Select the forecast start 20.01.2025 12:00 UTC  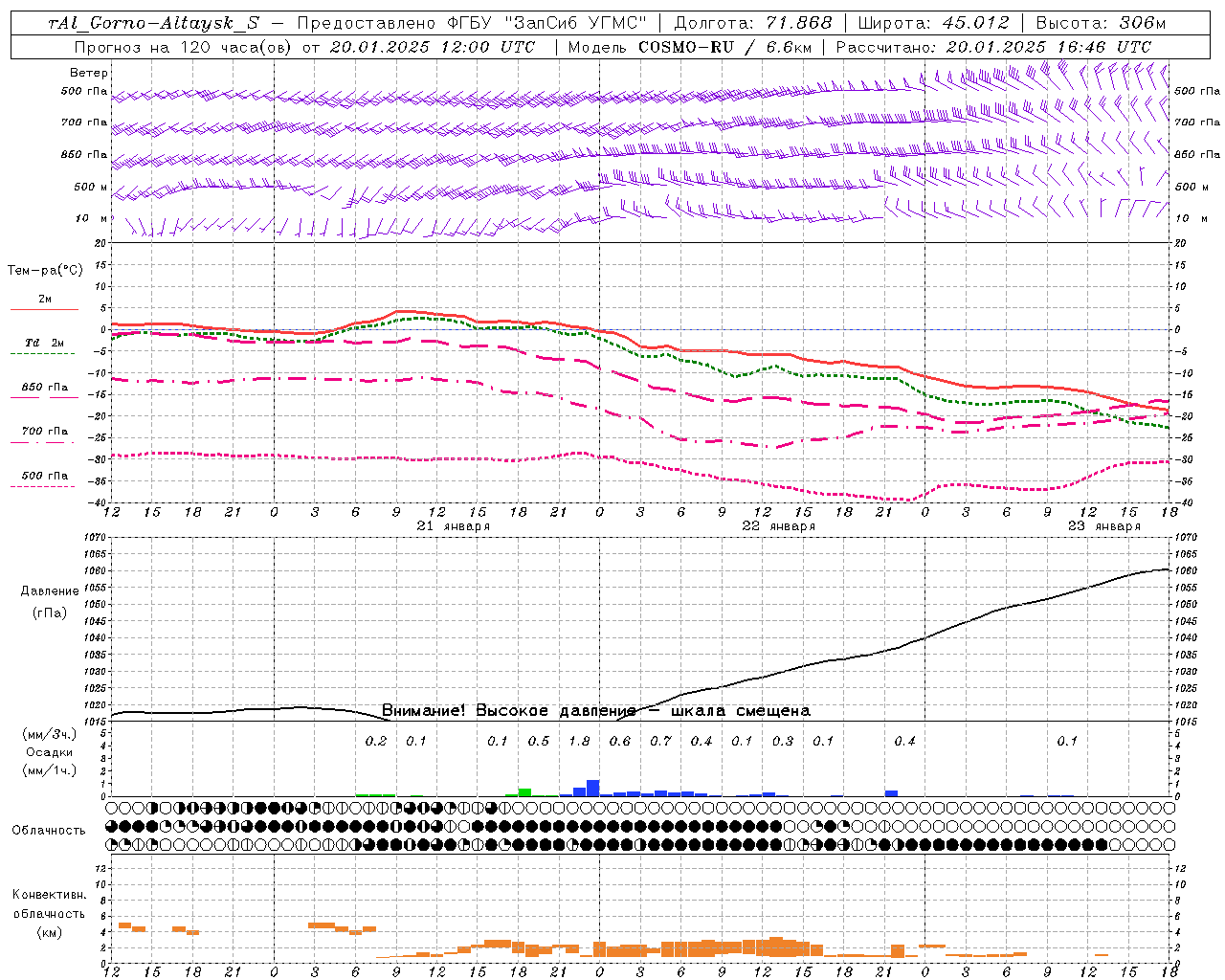tap(432, 47)
